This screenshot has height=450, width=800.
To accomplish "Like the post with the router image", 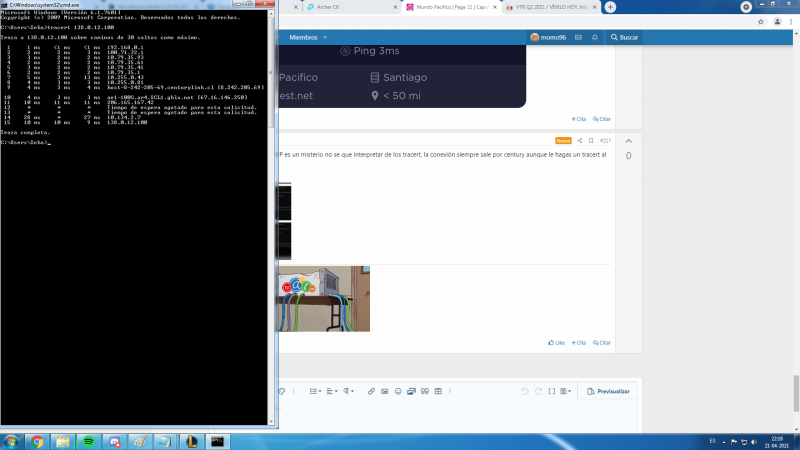I will point(556,342).
